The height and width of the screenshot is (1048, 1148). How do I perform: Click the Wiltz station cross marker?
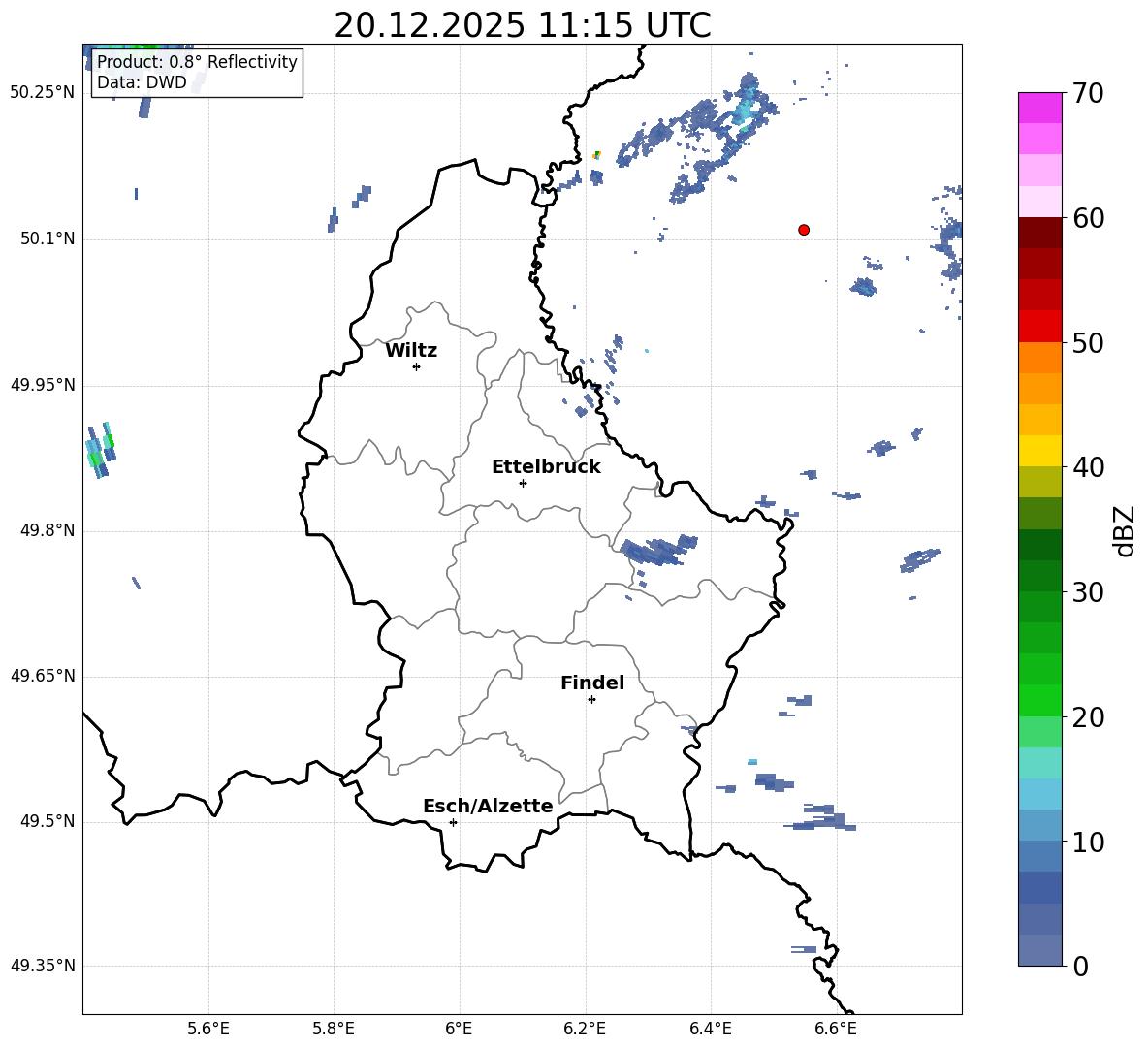[417, 366]
